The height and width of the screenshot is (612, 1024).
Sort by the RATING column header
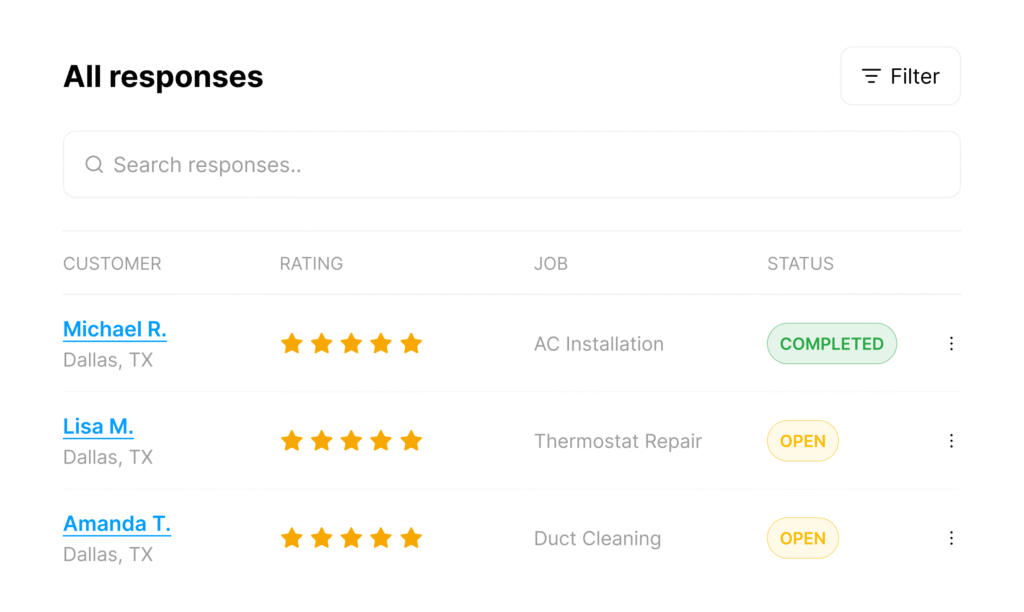tap(311, 263)
